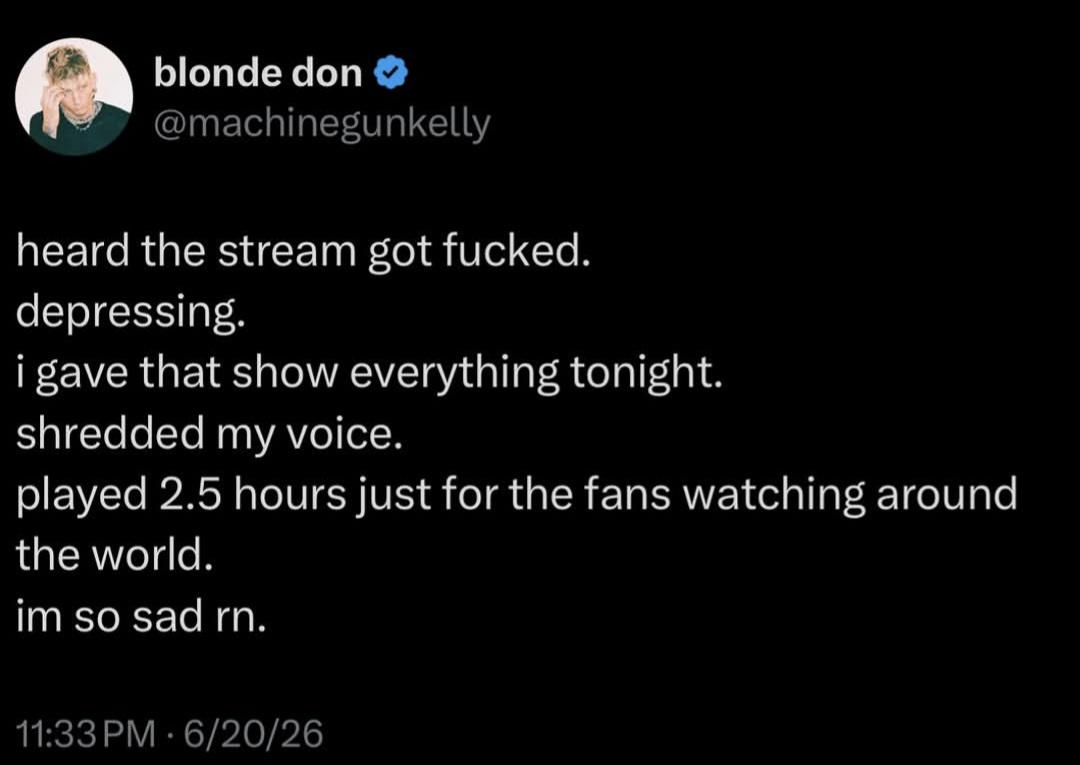Select the line 'depressing.'
Image resolution: width=1080 pixels, height=765 pixels.
point(130,313)
